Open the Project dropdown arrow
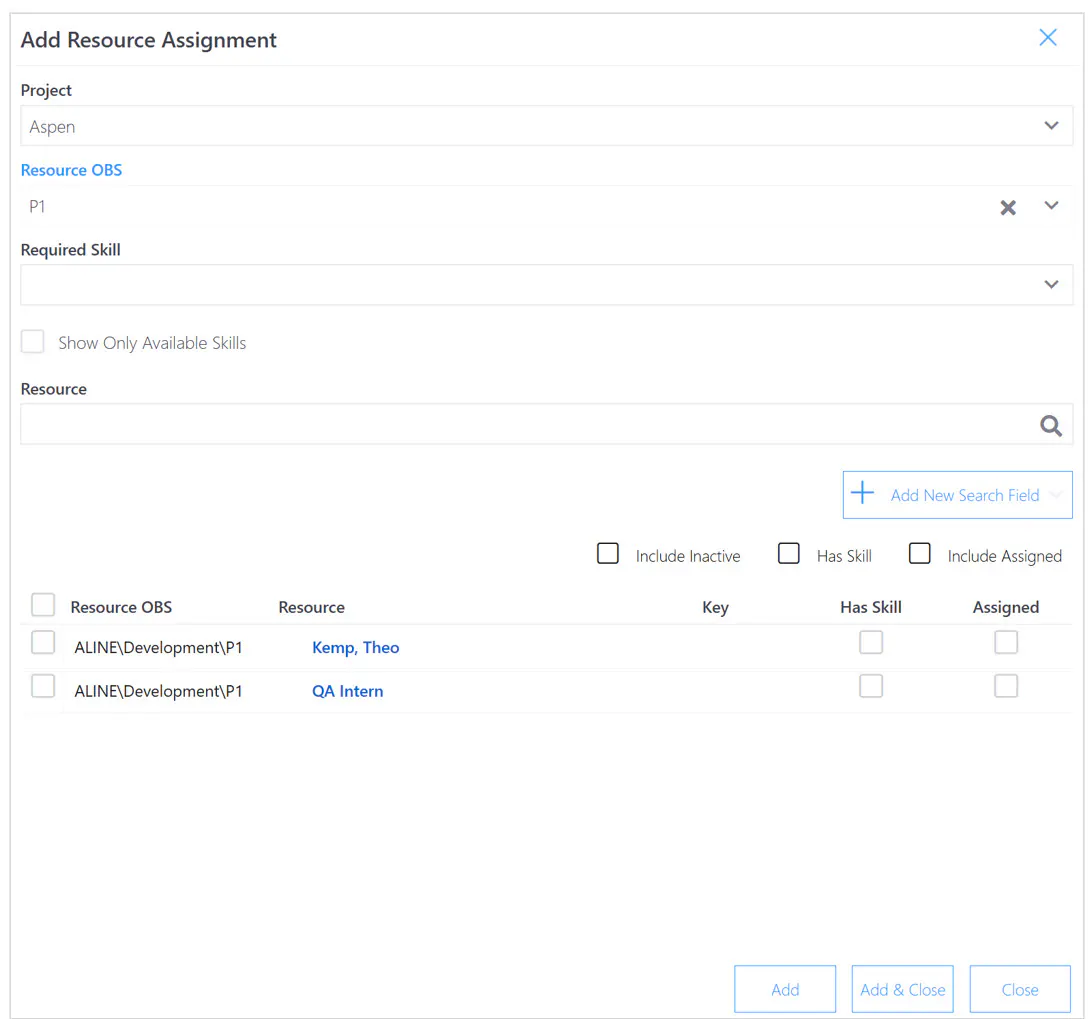 pyautogui.click(x=1051, y=126)
